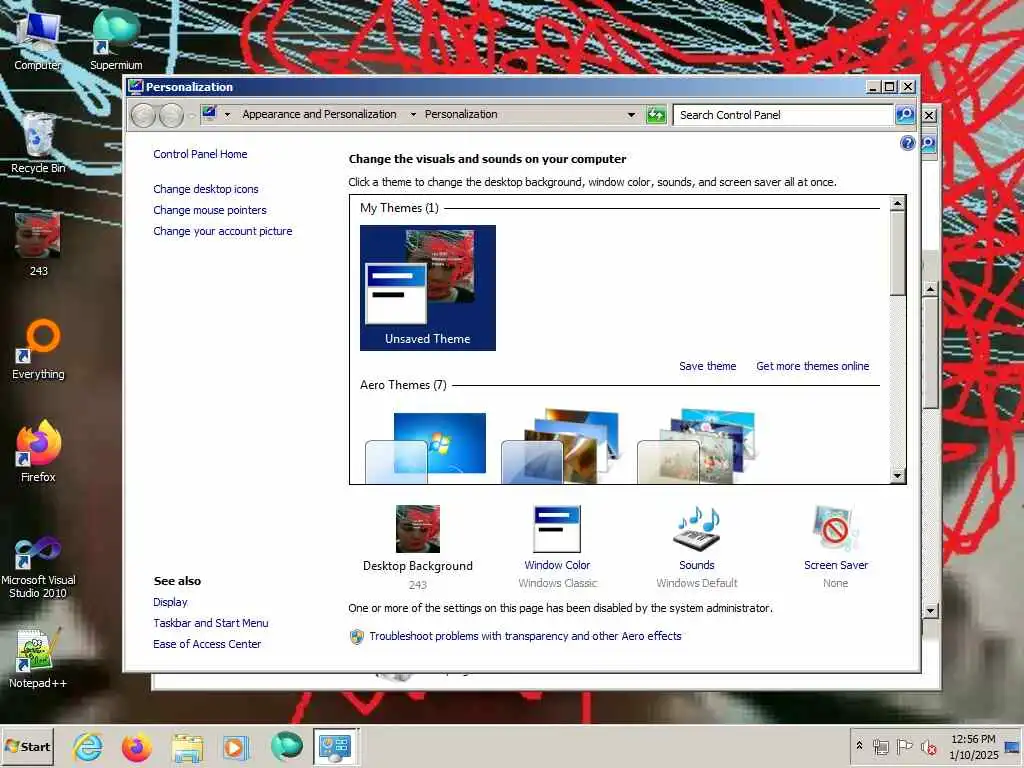
Task: Click the Firefox taskbar icon
Action: (136, 746)
